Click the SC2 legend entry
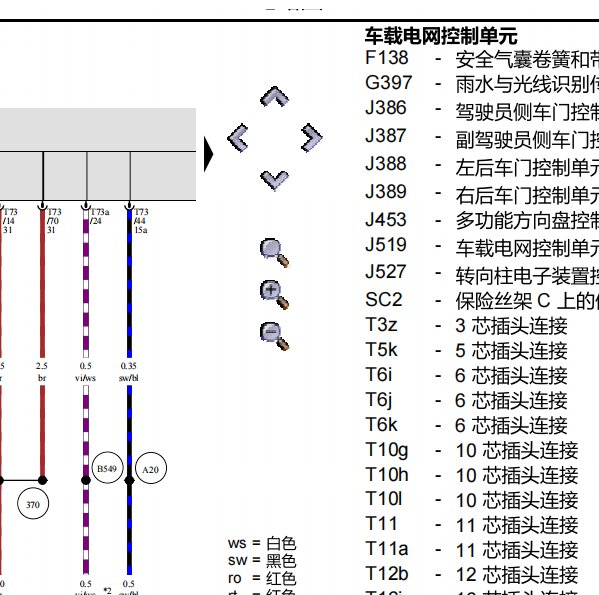599x595 pixels. tap(481, 300)
